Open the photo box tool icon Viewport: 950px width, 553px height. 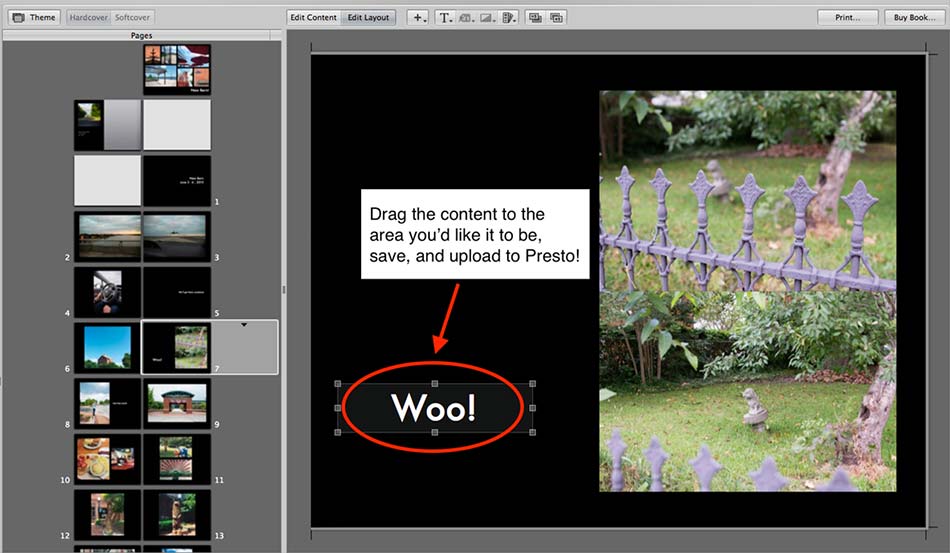pos(466,18)
